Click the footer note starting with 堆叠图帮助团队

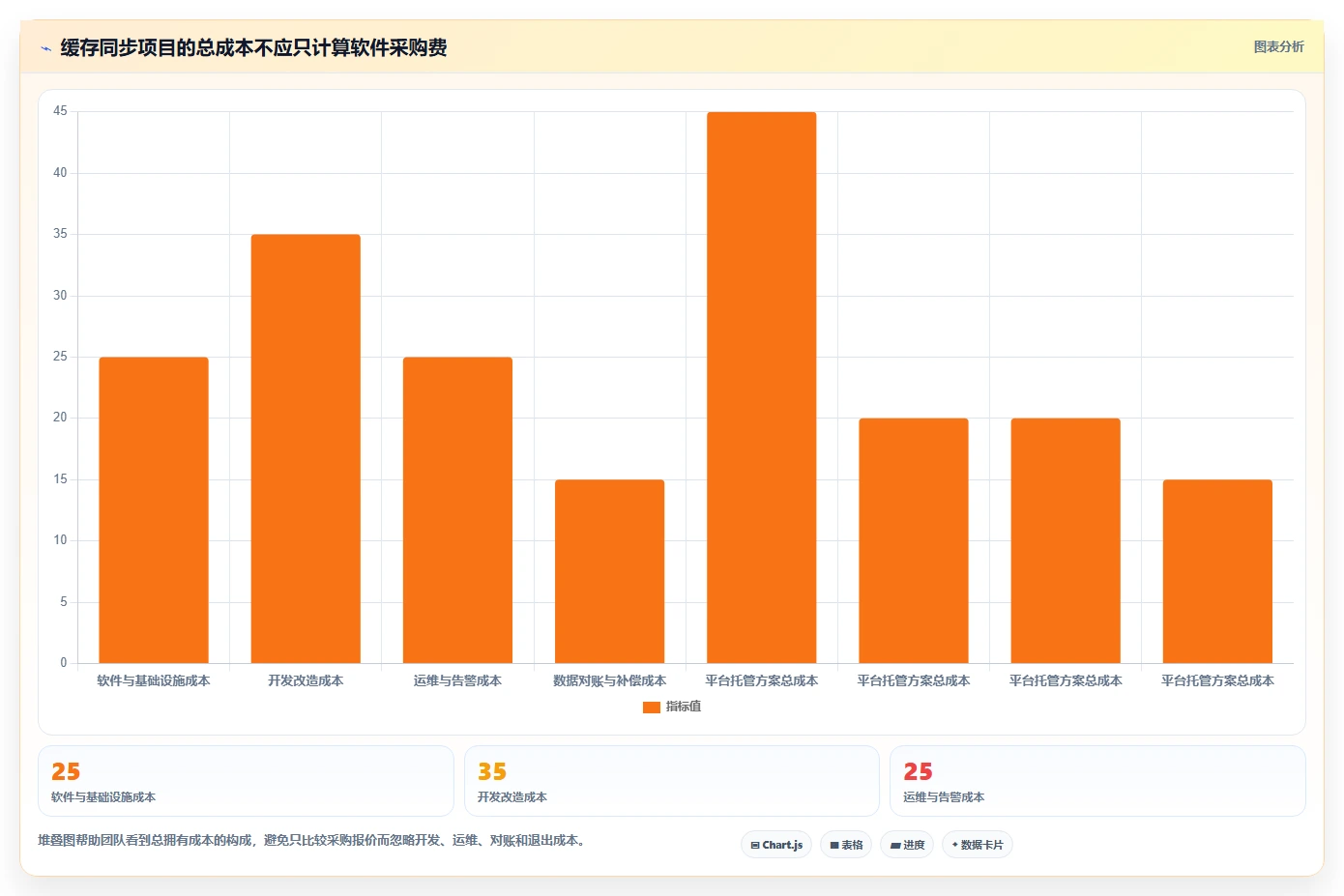[312, 841]
